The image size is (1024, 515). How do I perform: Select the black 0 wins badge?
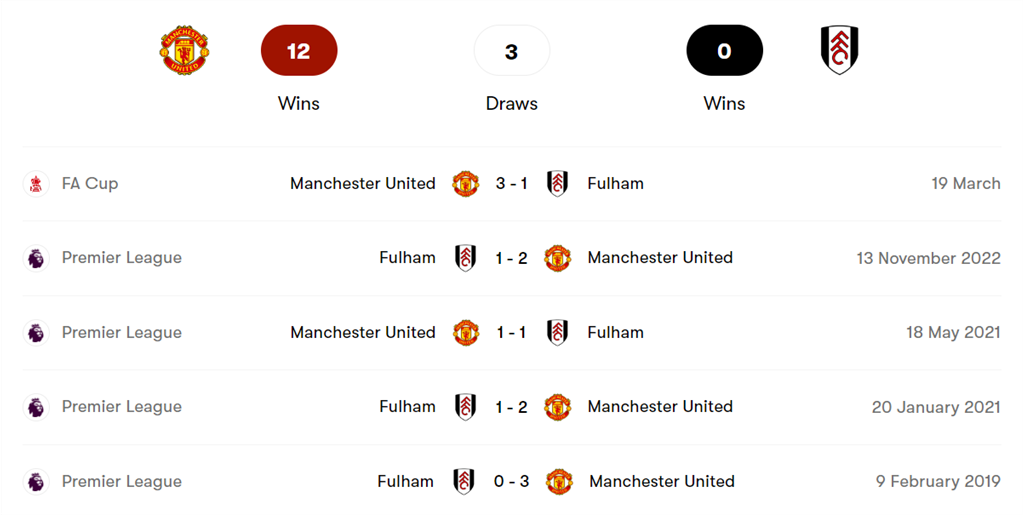tap(725, 51)
